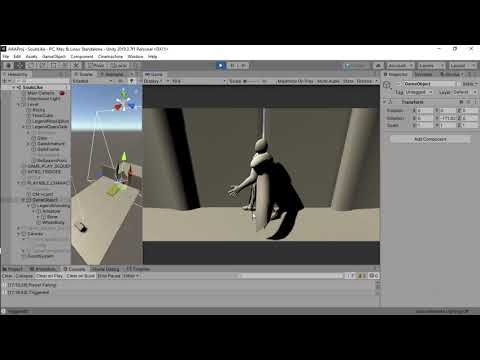Select Main Camera in Hierarchy

(x=41, y=93)
